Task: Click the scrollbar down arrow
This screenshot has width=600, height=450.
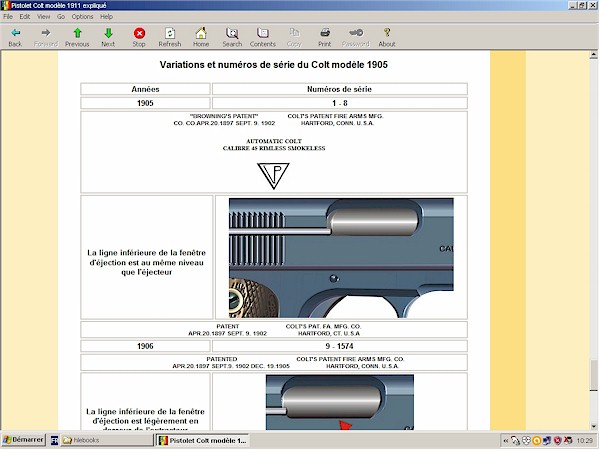Action: pyautogui.click(x=594, y=426)
